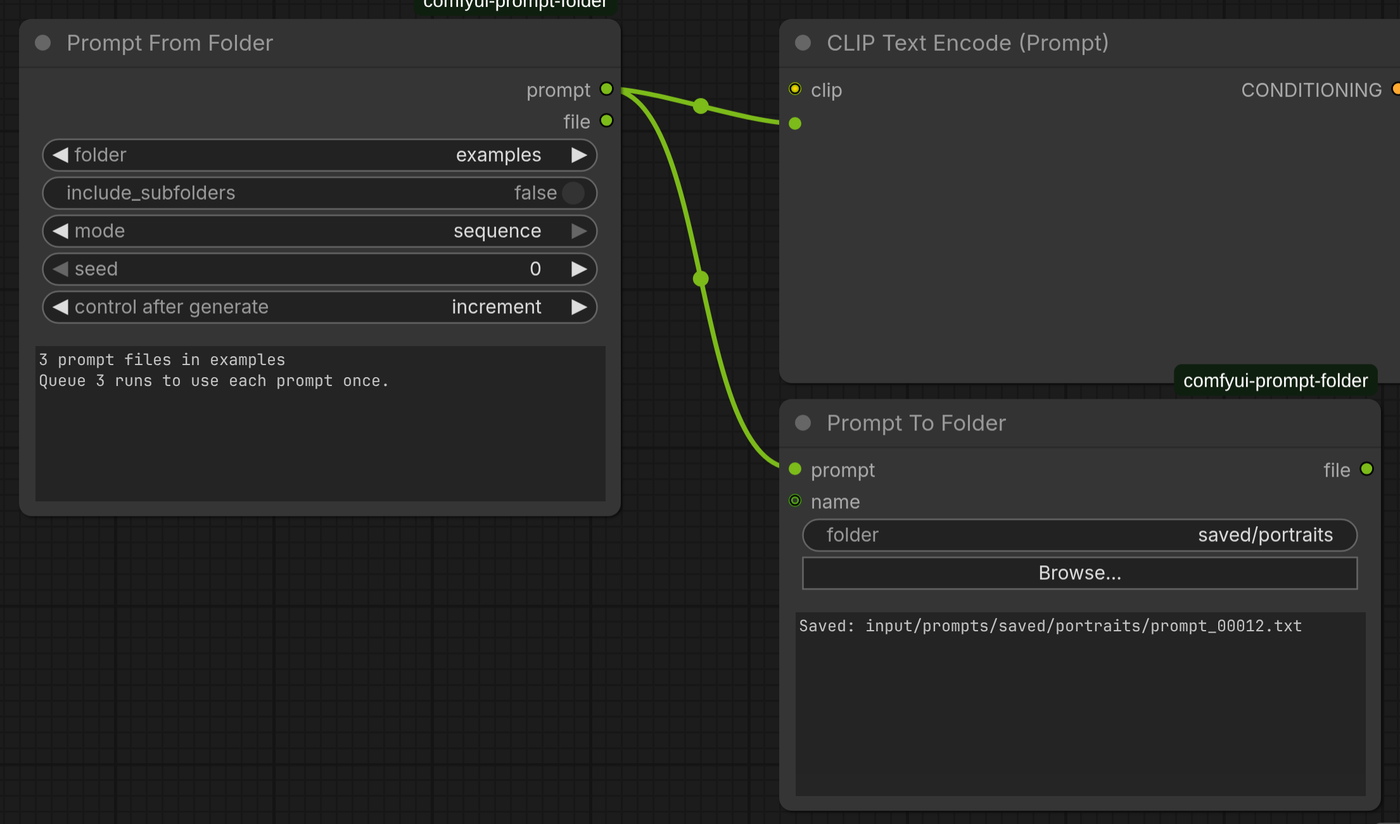Collapse the Prompt From Folder node dot
This screenshot has width=1400, height=824.
click(42, 43)
